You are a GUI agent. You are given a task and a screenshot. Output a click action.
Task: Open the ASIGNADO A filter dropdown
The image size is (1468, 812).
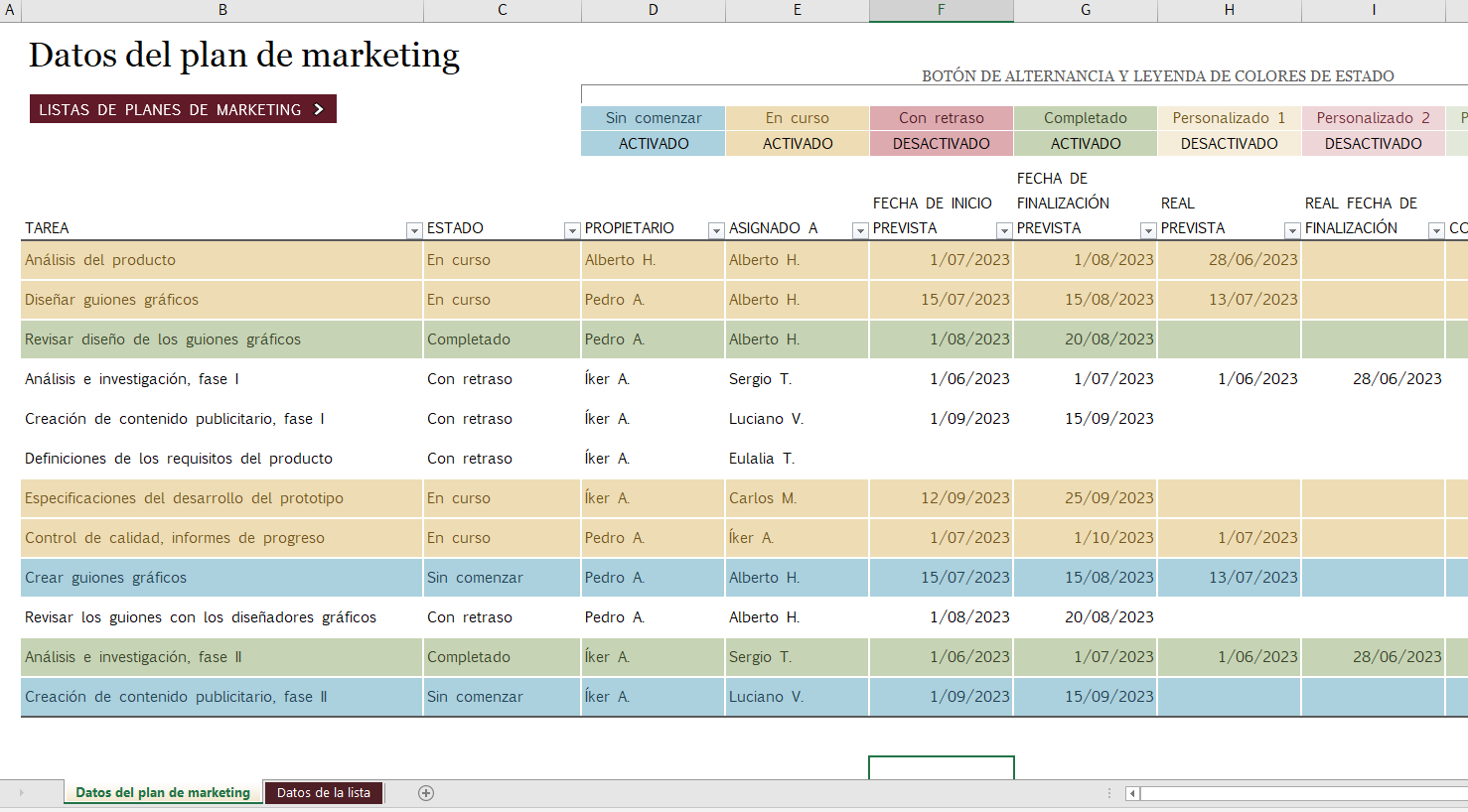pyautogui.click(x=860, y=229)
